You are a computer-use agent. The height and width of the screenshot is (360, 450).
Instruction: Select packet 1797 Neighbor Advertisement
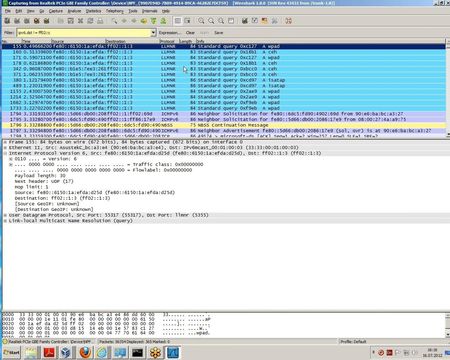click(224, 131)
